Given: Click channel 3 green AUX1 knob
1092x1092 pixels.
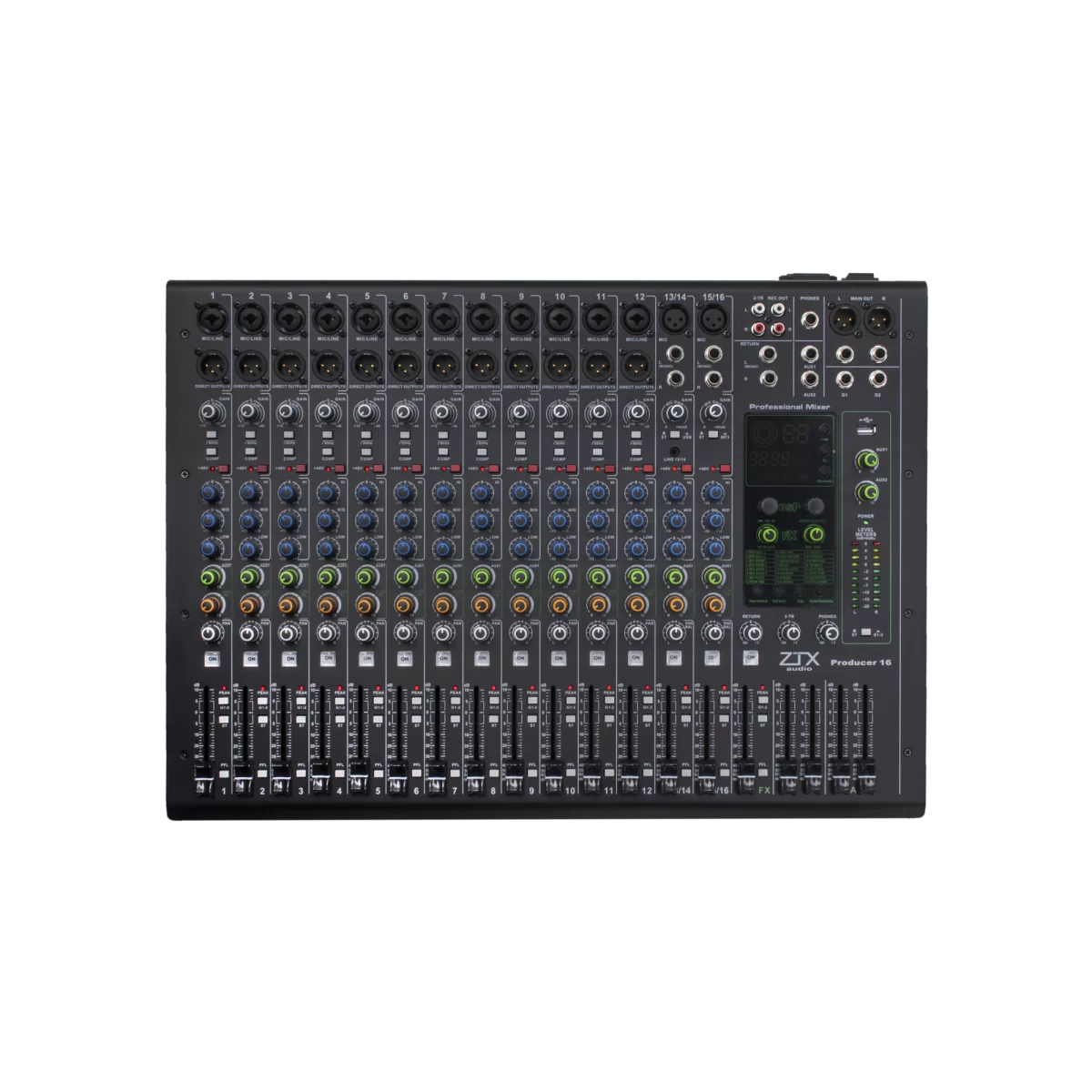Looking at the screenshot, I should point(287,577).
